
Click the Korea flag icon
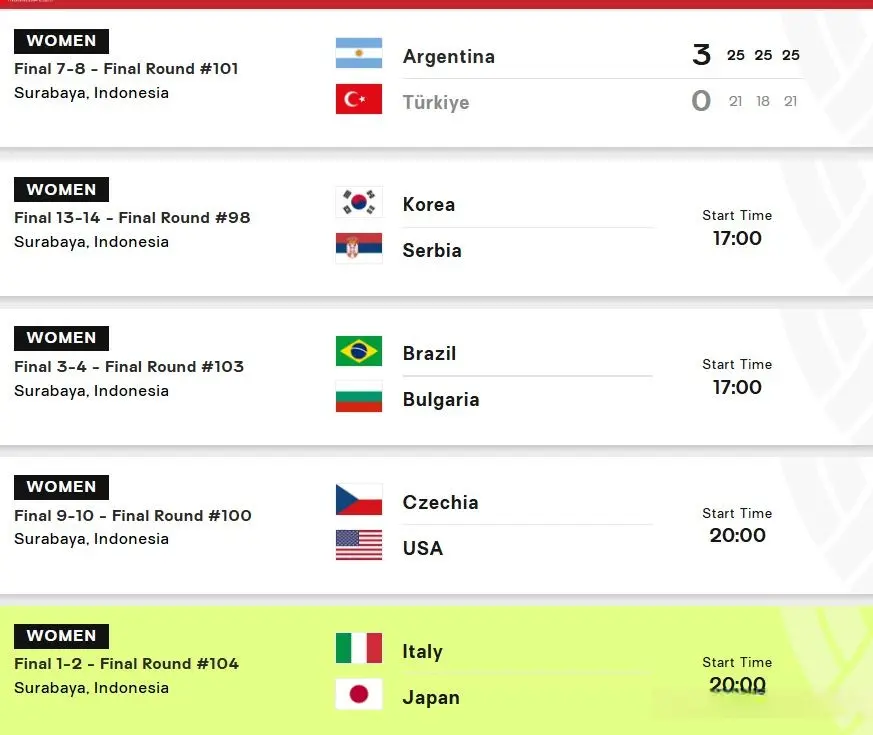click(358, 202)
